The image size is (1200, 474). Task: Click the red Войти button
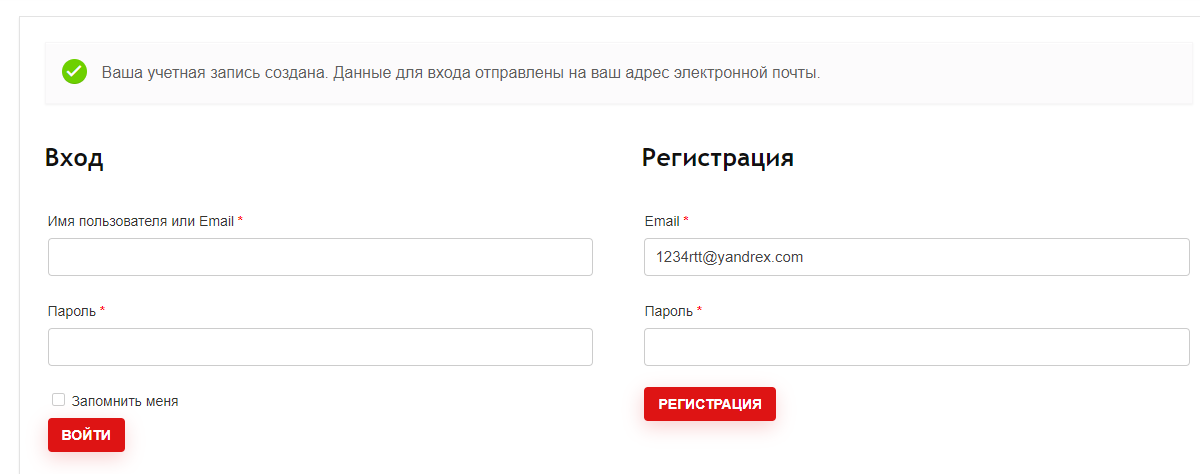86,435
